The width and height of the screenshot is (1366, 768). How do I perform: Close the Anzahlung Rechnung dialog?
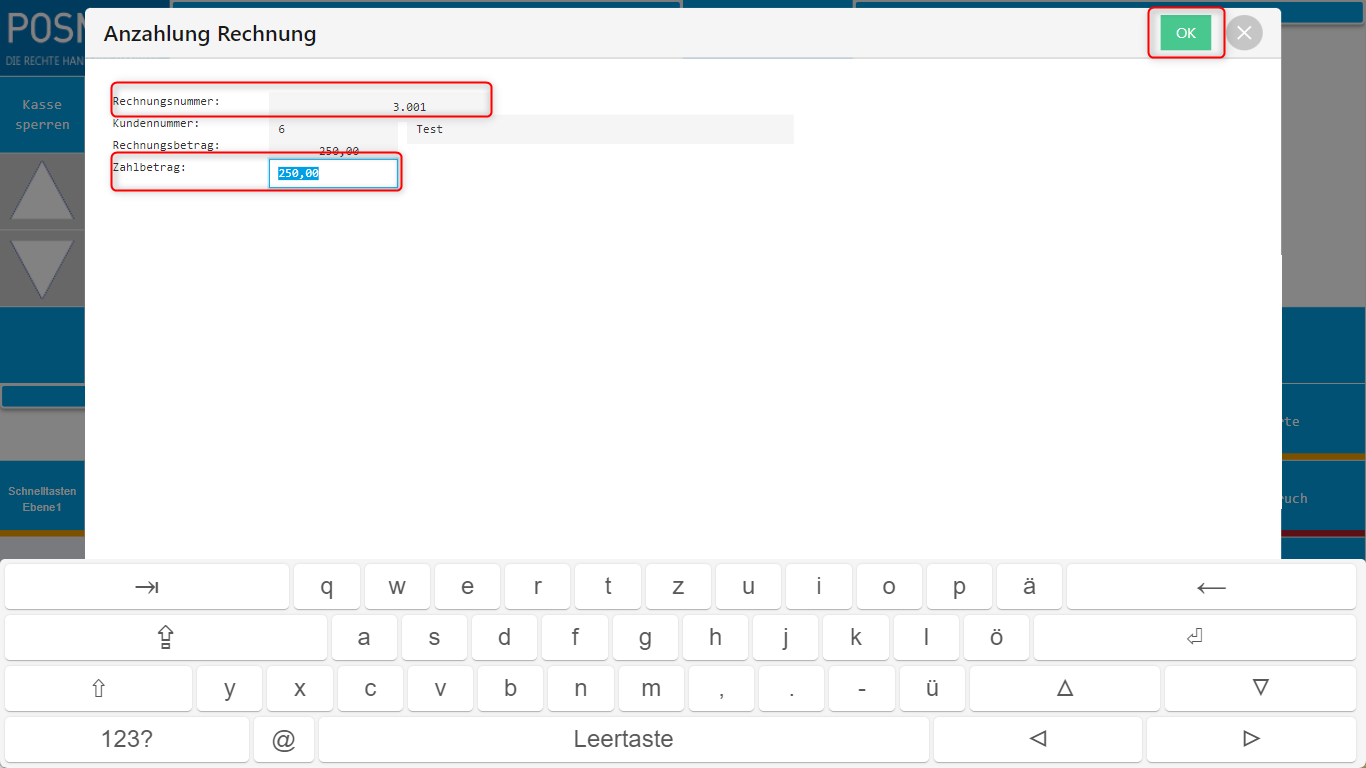pyautogui.click(x=1244, y=33)
